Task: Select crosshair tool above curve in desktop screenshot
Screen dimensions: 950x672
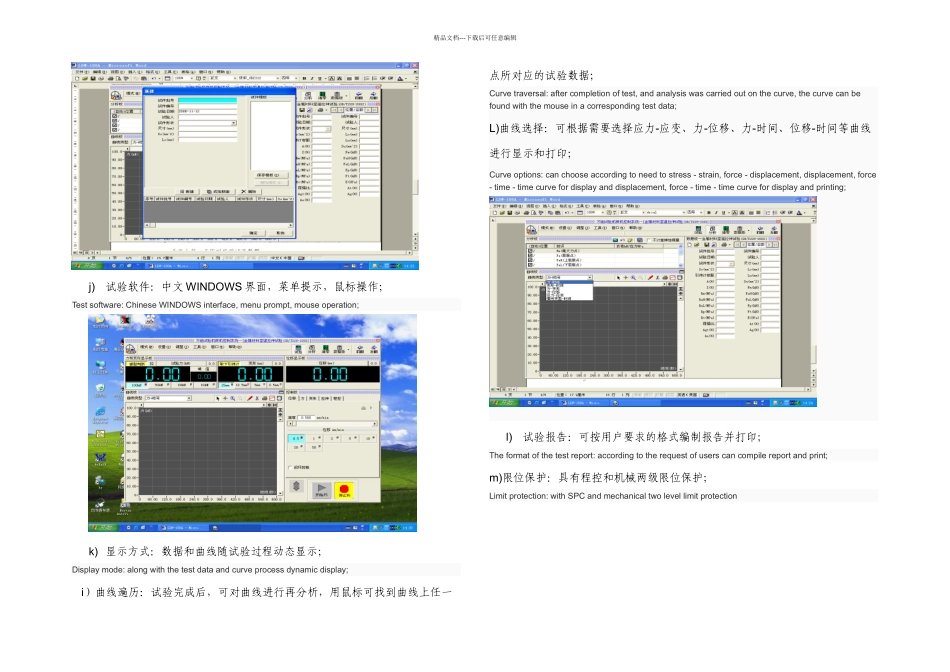Action: (x=225, y=398)
